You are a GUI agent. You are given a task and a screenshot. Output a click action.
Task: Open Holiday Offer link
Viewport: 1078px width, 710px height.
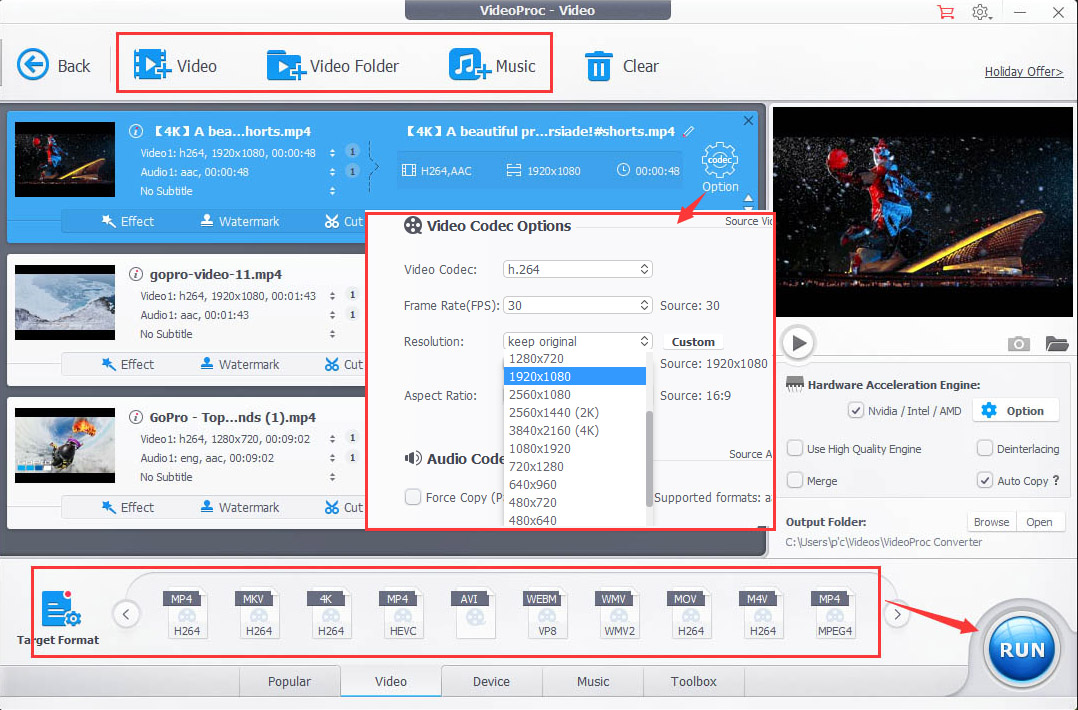[1024, 71]
